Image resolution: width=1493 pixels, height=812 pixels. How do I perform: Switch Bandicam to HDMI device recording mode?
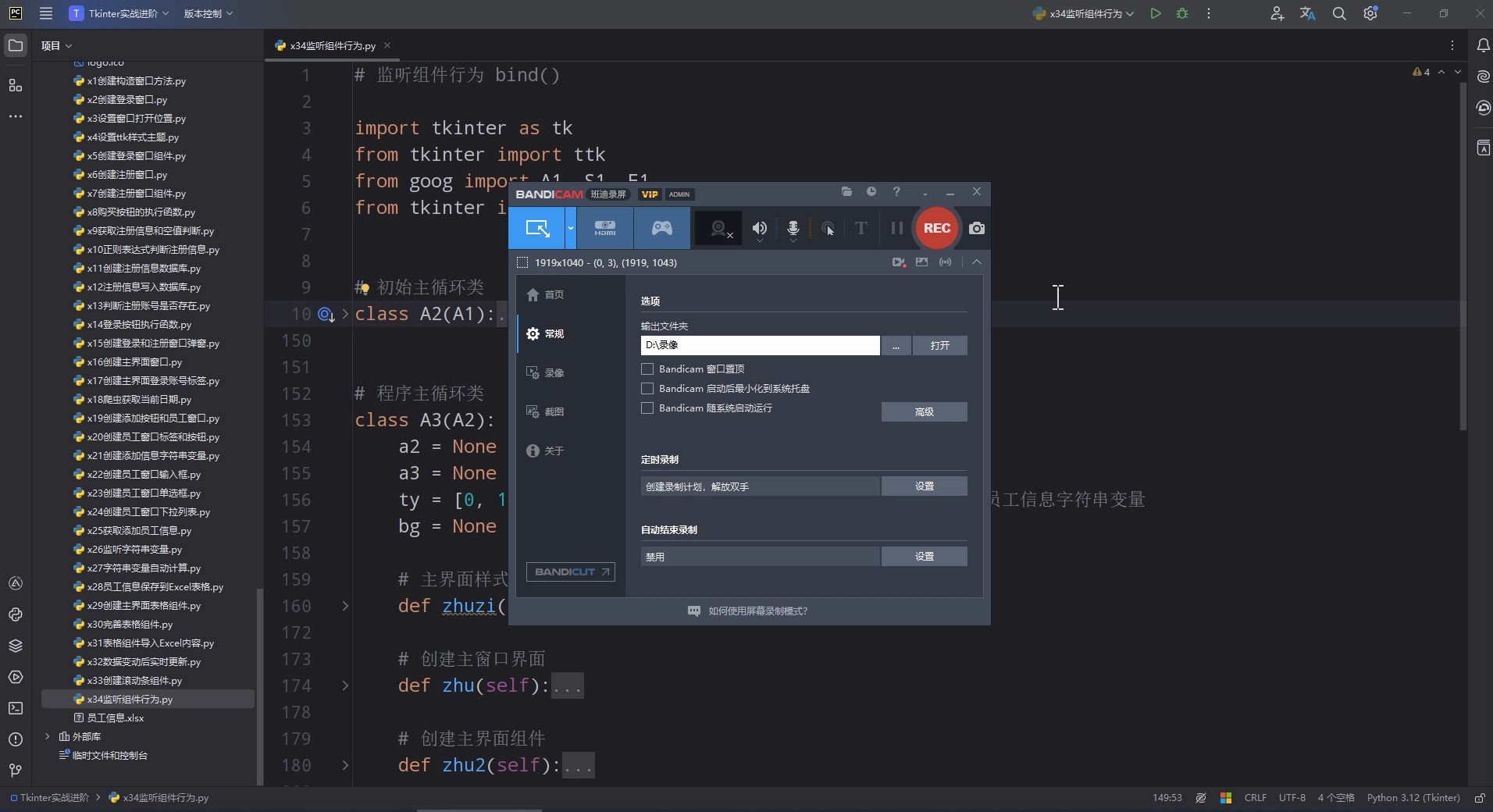coord(606,228)
